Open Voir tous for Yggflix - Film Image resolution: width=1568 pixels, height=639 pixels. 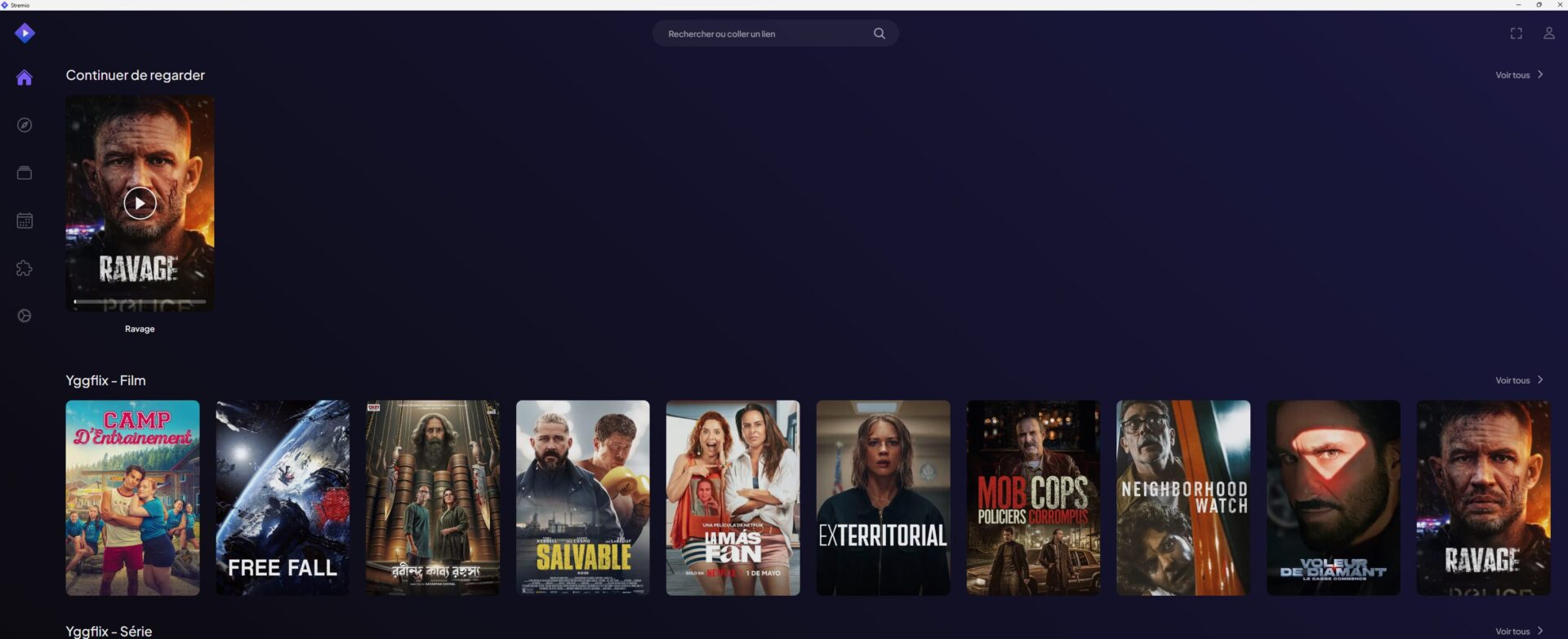coord(1512,380)
